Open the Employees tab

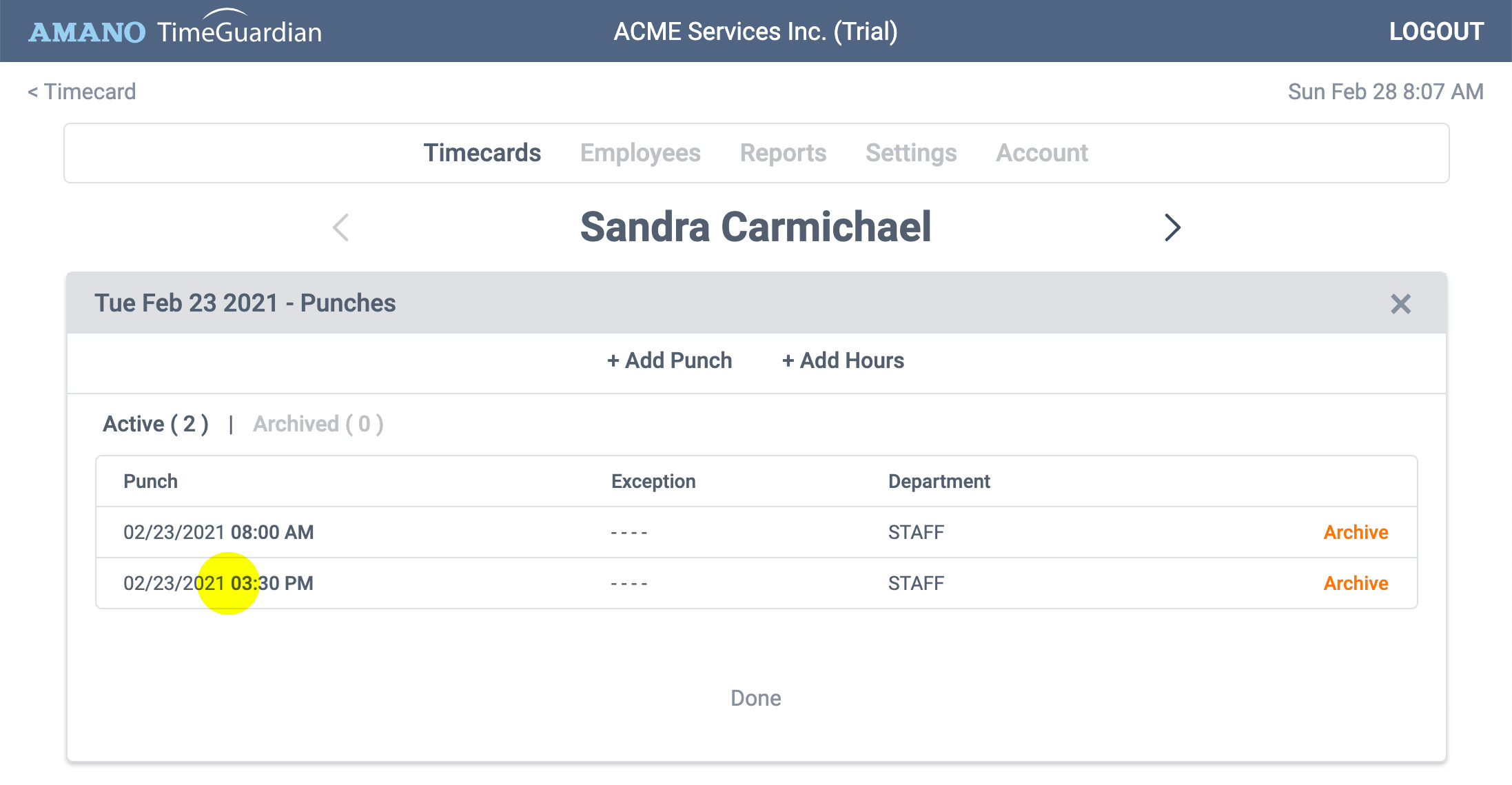point(640,153)
